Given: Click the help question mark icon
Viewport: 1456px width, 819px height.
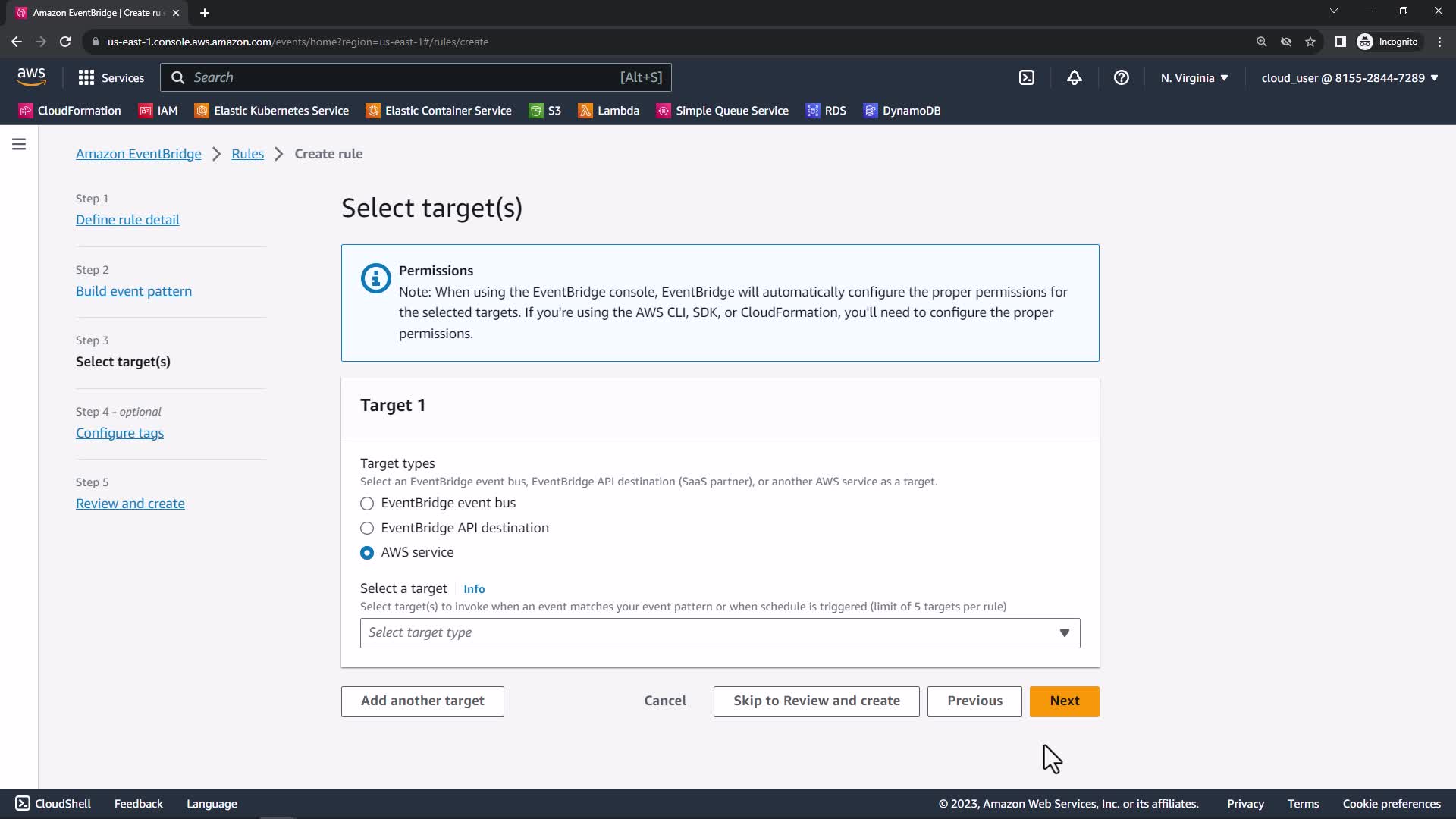Looking at the screenshot, I should [x=1121, y=77].
